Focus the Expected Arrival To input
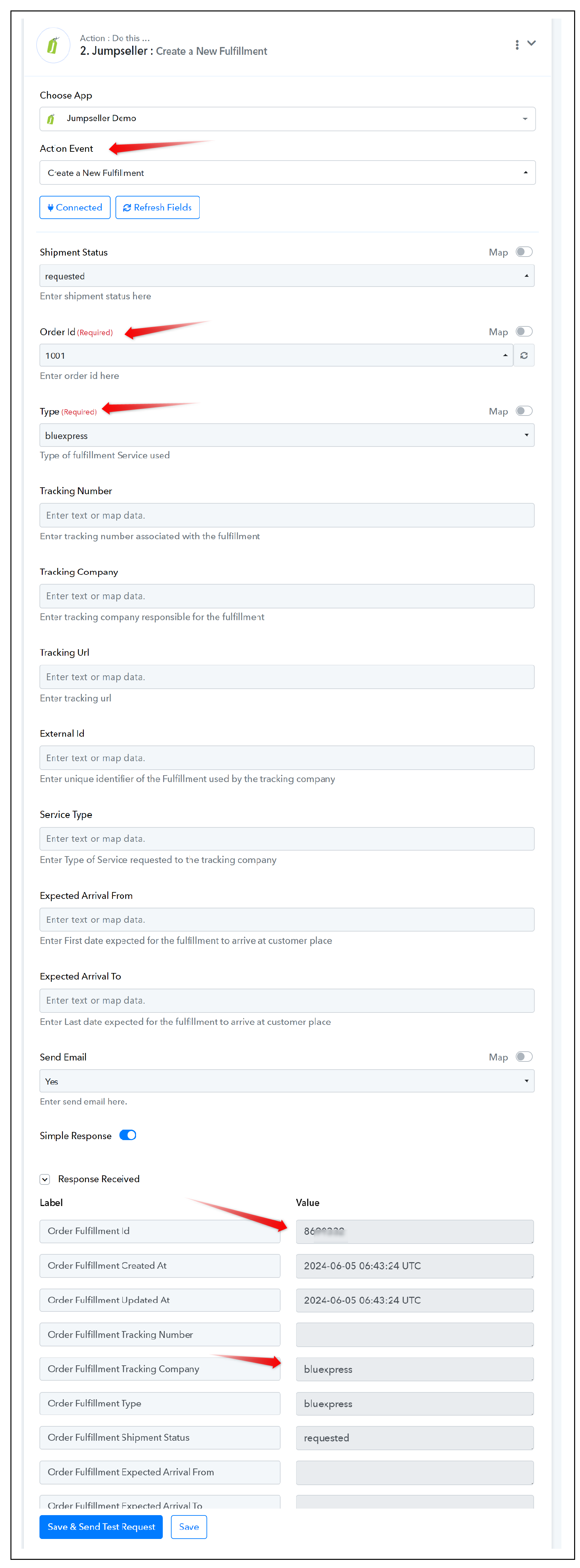This screenshot has height=1568, width=580. tap(287, 1001)
